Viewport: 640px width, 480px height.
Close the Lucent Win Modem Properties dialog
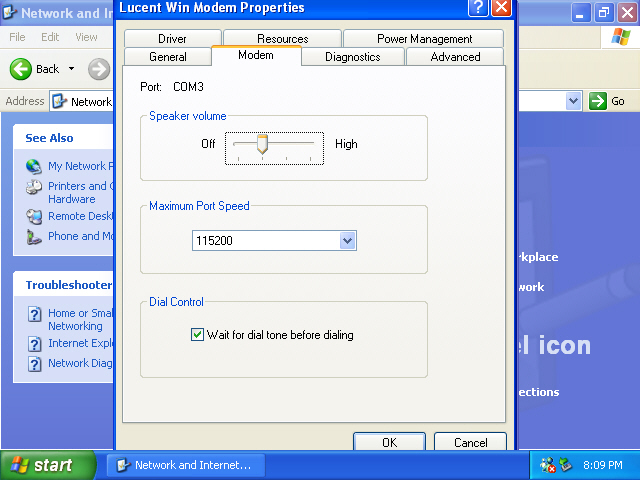click(x=502, y=7)
